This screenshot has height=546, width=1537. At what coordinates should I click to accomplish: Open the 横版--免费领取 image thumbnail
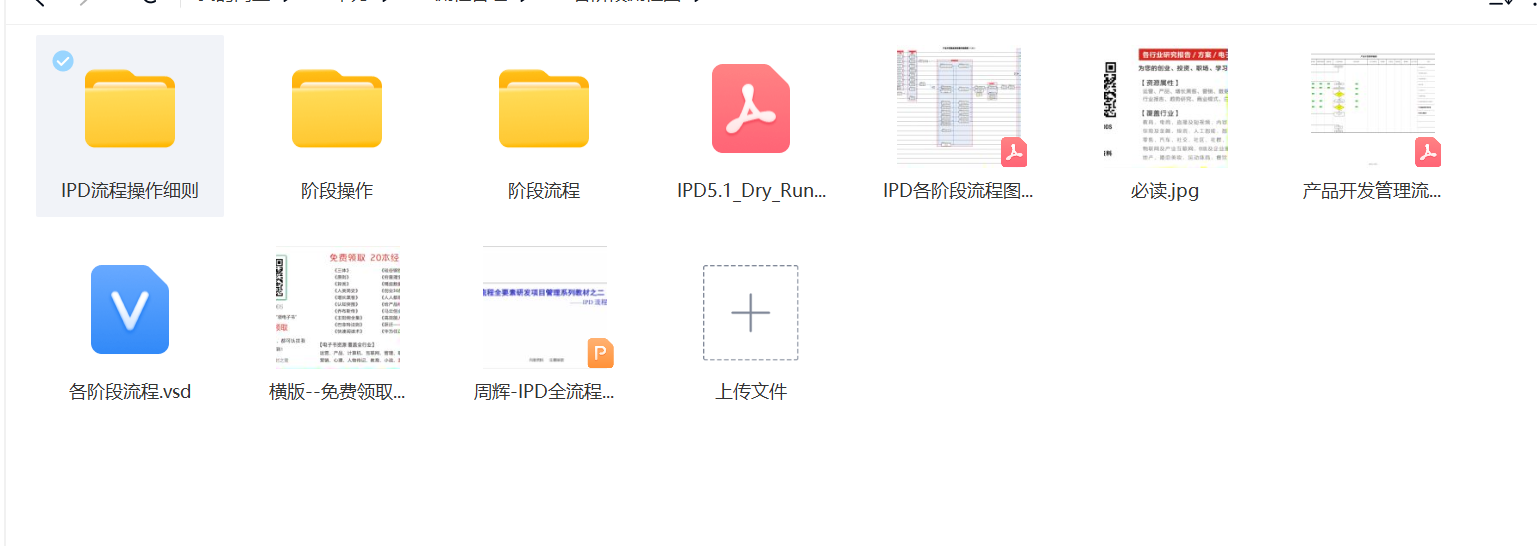(337, 308)
